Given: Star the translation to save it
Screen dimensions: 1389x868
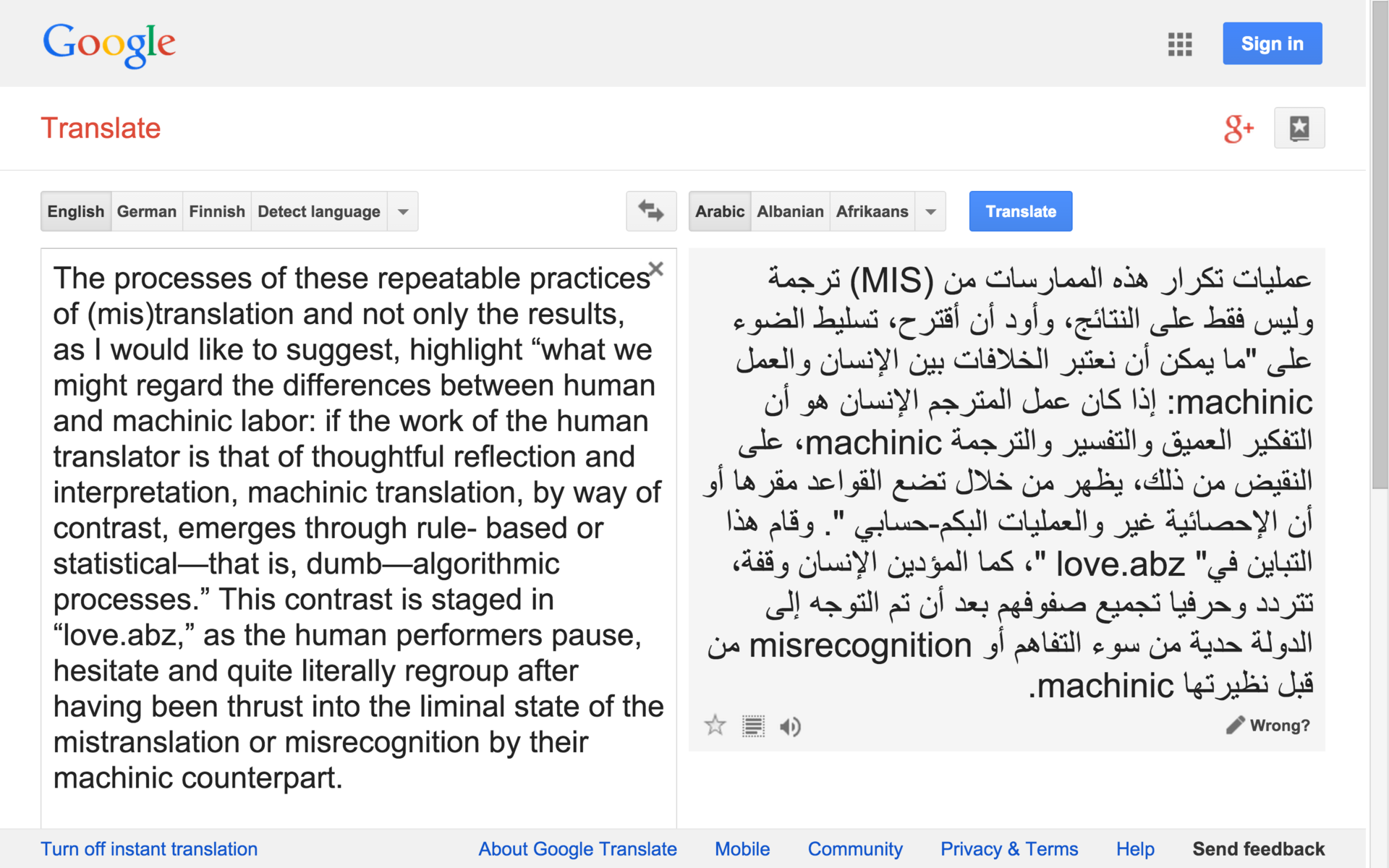Looking at the screenshot, I should [x=715, y=726].
